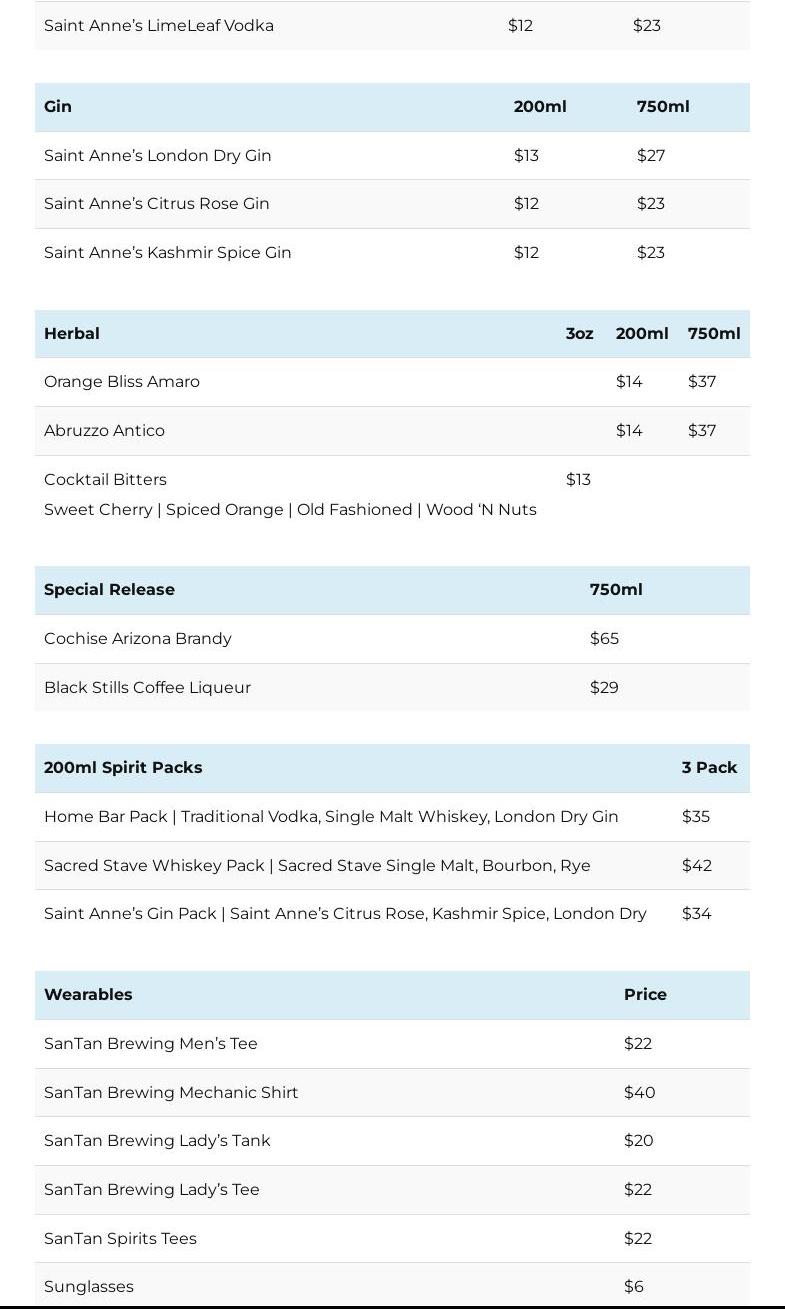The image size is (785, 1309).
Task: Click Saint Anne's Gin Pack row
Action: point(345,914)
